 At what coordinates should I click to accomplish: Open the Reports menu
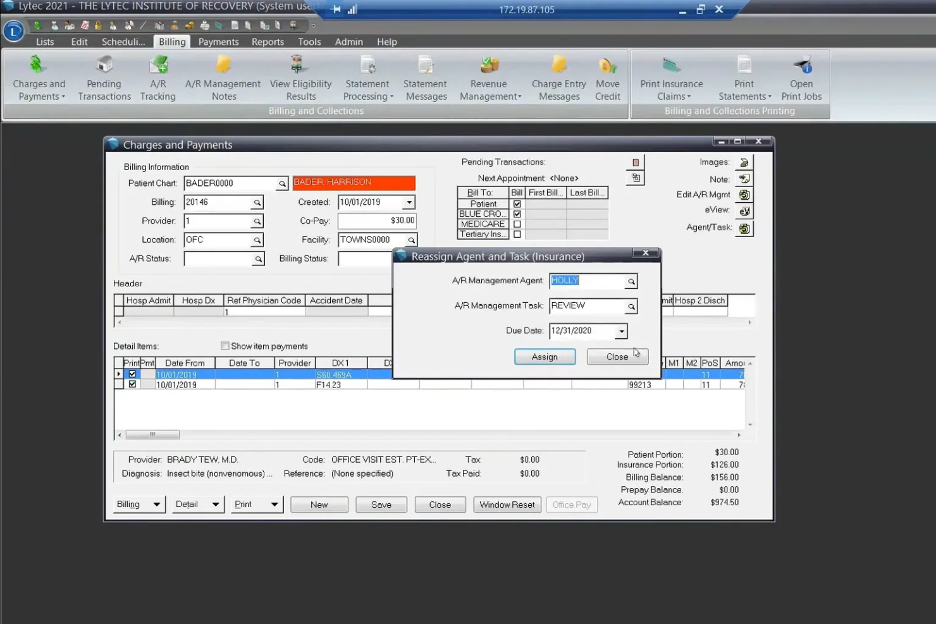(x=267, y=42)
